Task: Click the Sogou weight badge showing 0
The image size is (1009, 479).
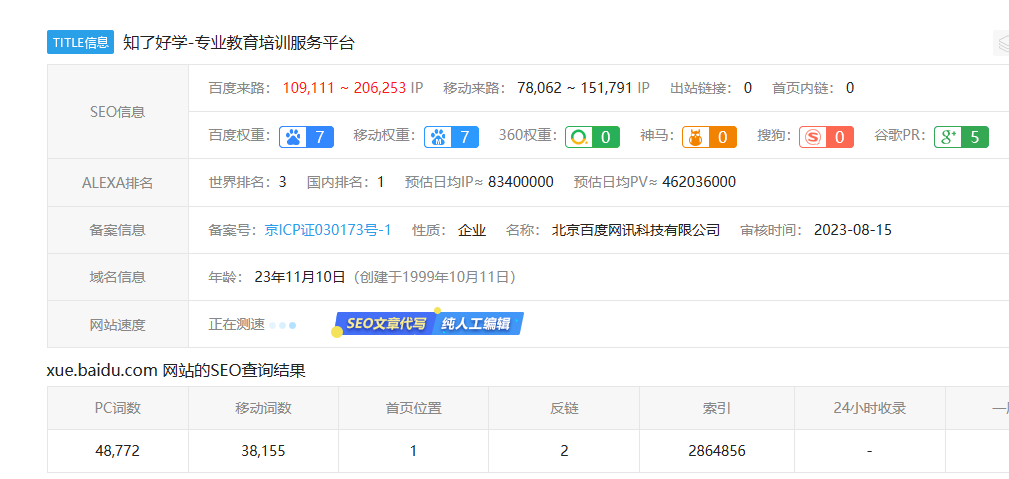Action: [x=826, y=136]
